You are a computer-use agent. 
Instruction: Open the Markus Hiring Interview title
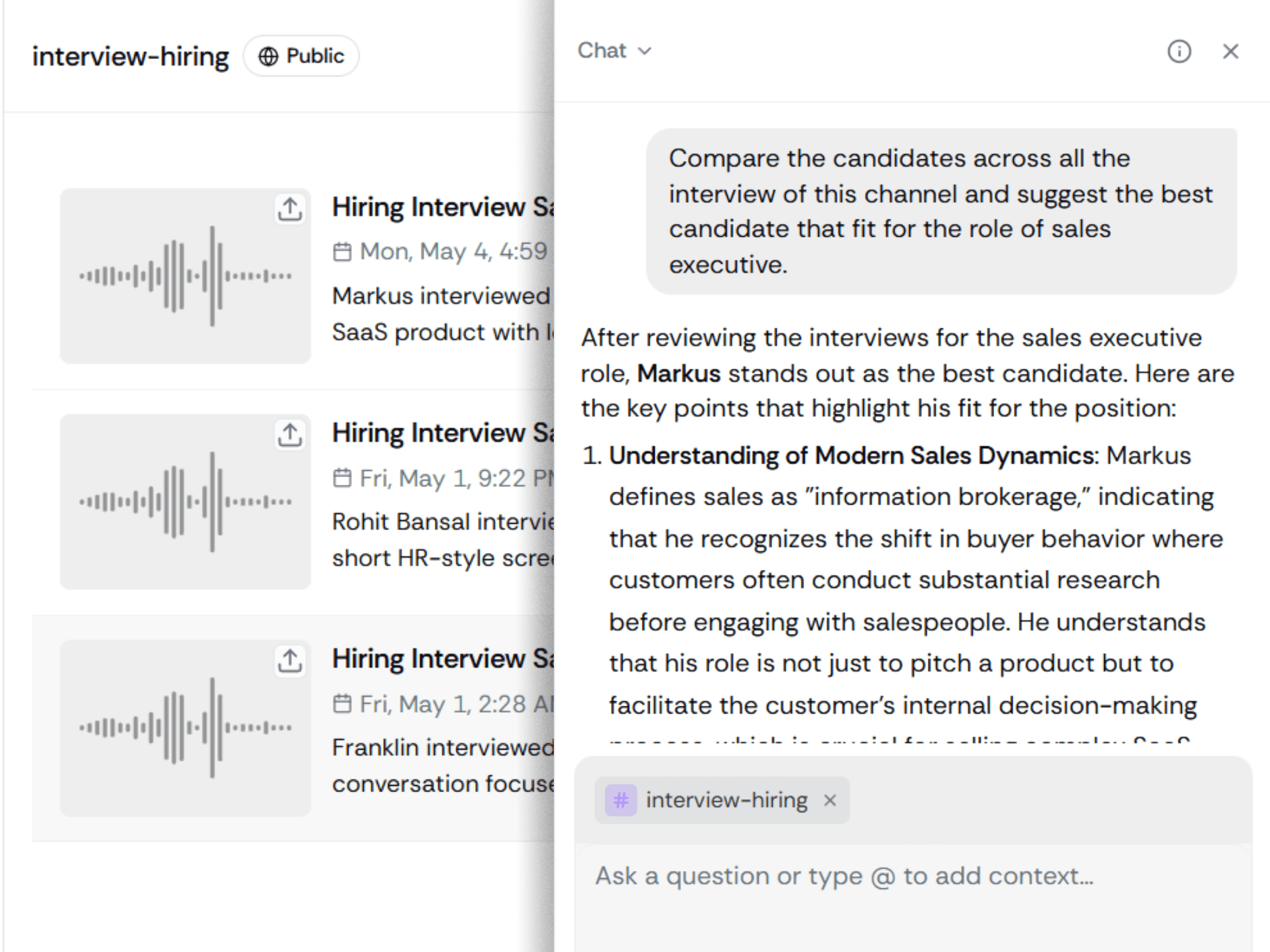pyautogui.click(x=442, y=208)
